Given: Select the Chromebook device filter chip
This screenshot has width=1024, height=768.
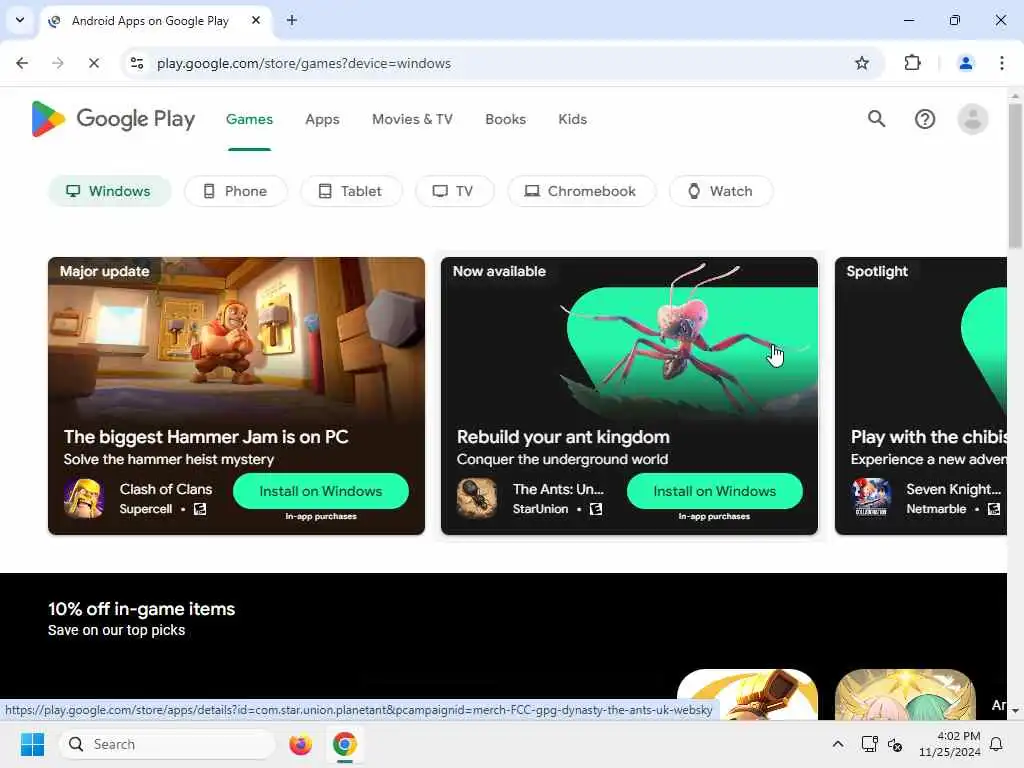Looking at the screenshot, I should point(581,191).
